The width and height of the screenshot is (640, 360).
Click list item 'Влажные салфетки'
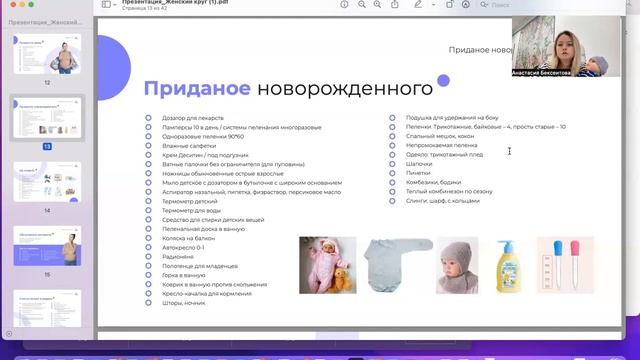tap(189, 146)
